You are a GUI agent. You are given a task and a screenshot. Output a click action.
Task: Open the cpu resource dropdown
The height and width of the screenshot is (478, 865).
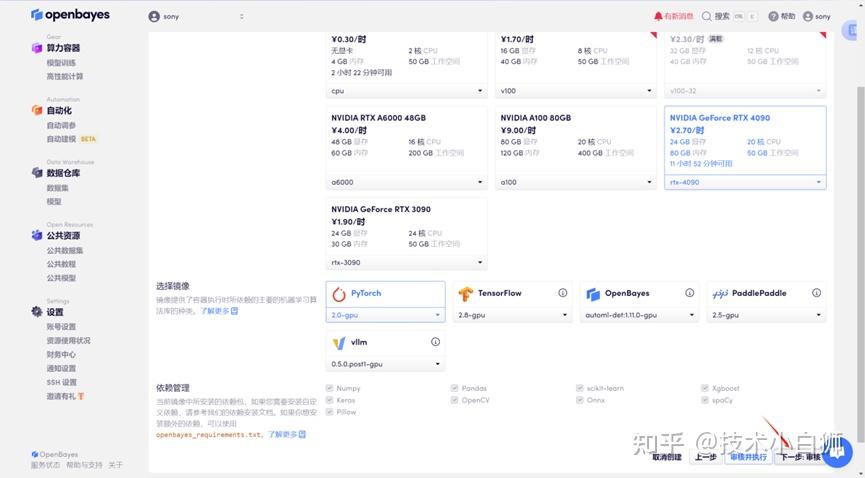click(x=407, y=91)
